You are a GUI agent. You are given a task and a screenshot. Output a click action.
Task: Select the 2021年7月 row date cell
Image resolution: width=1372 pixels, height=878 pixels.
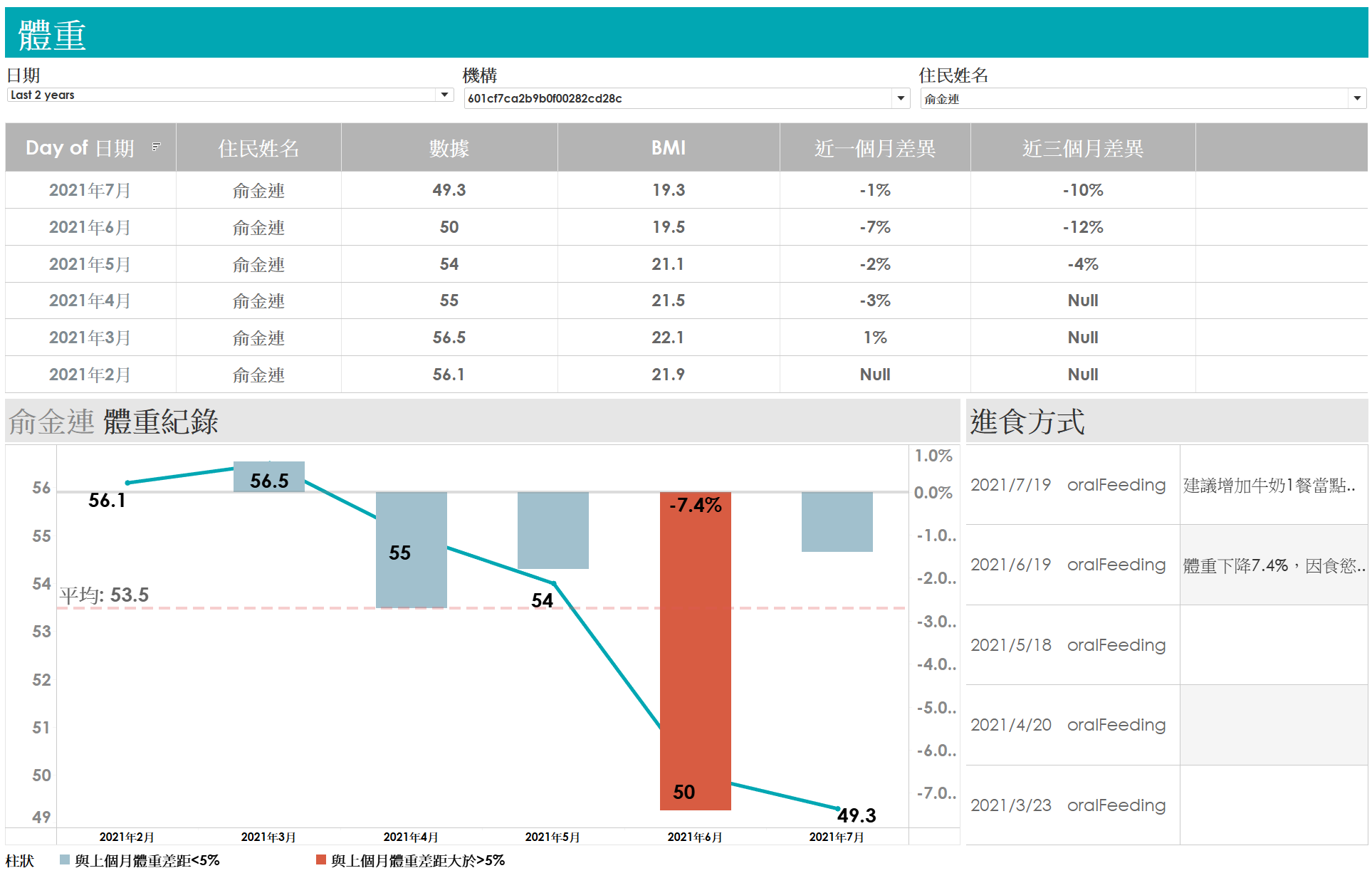[90, 190]
